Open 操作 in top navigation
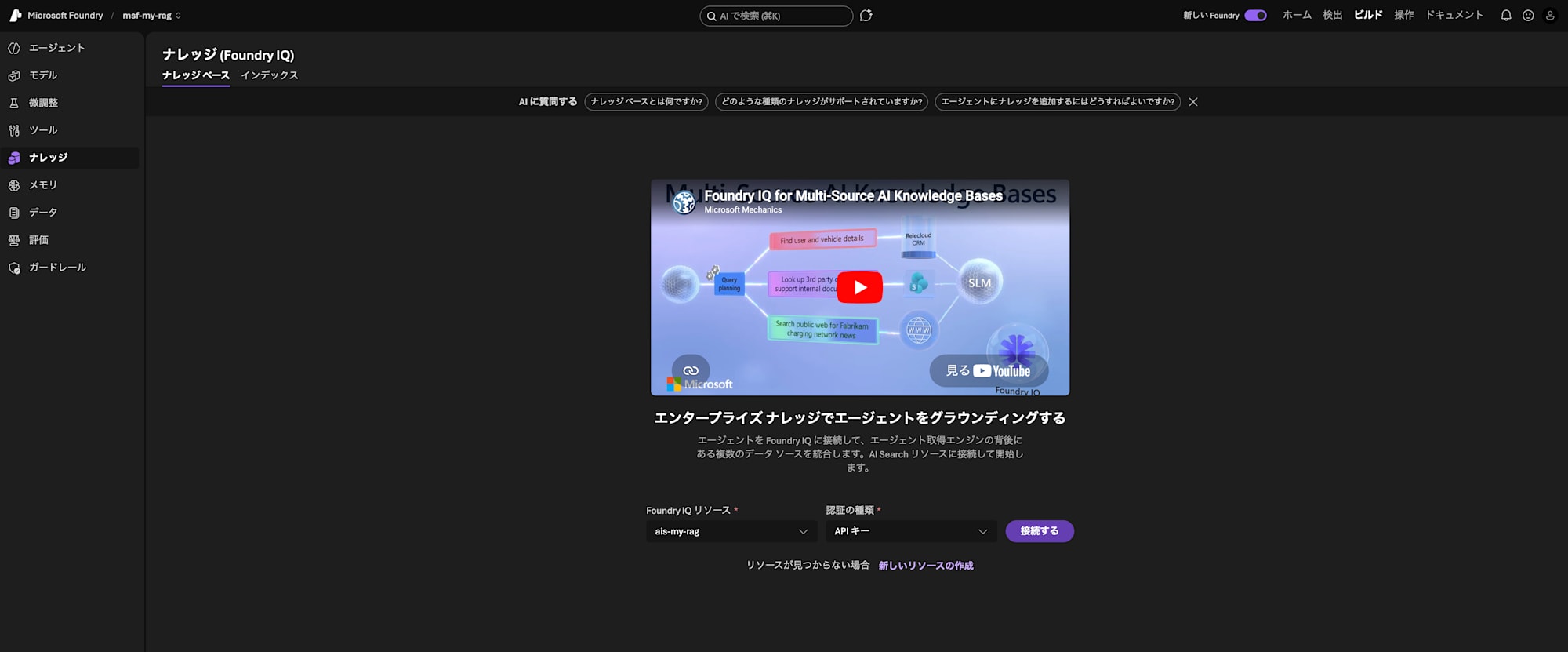Image resolution: width=1568 pixels, height=652 pixels. [1404, 16]
